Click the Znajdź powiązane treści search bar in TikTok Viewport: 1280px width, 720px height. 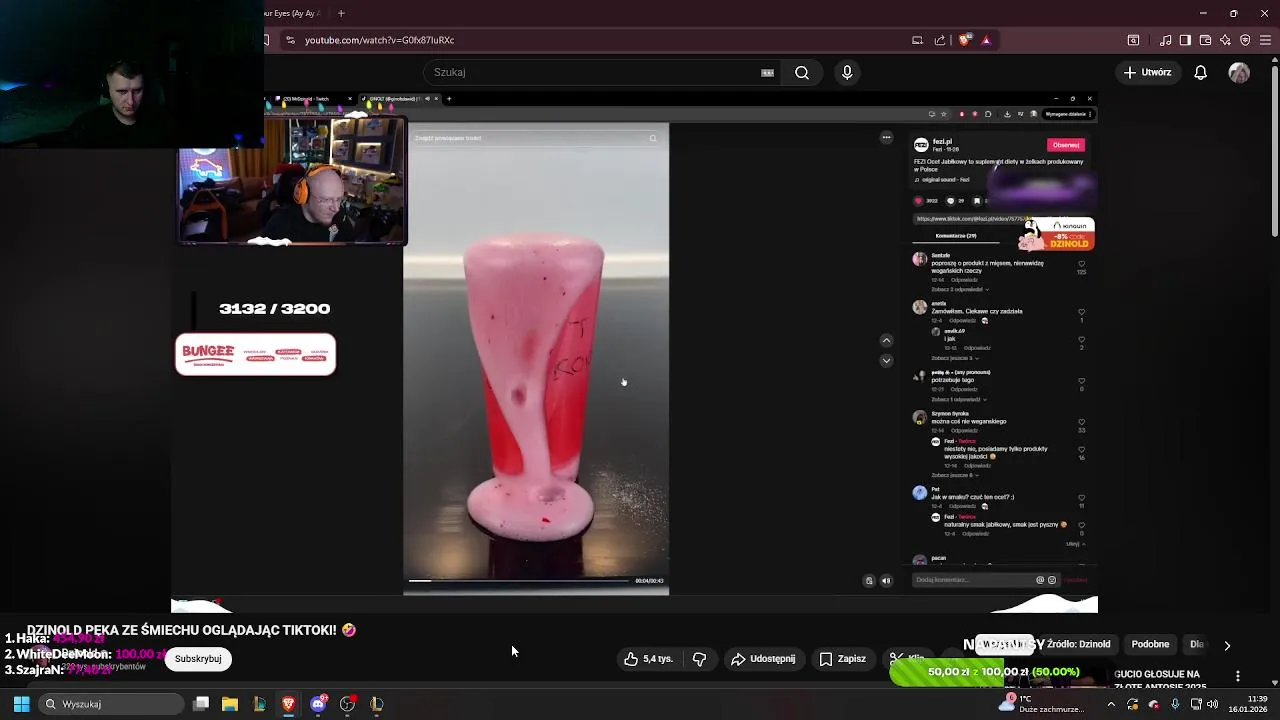[536, 138]
